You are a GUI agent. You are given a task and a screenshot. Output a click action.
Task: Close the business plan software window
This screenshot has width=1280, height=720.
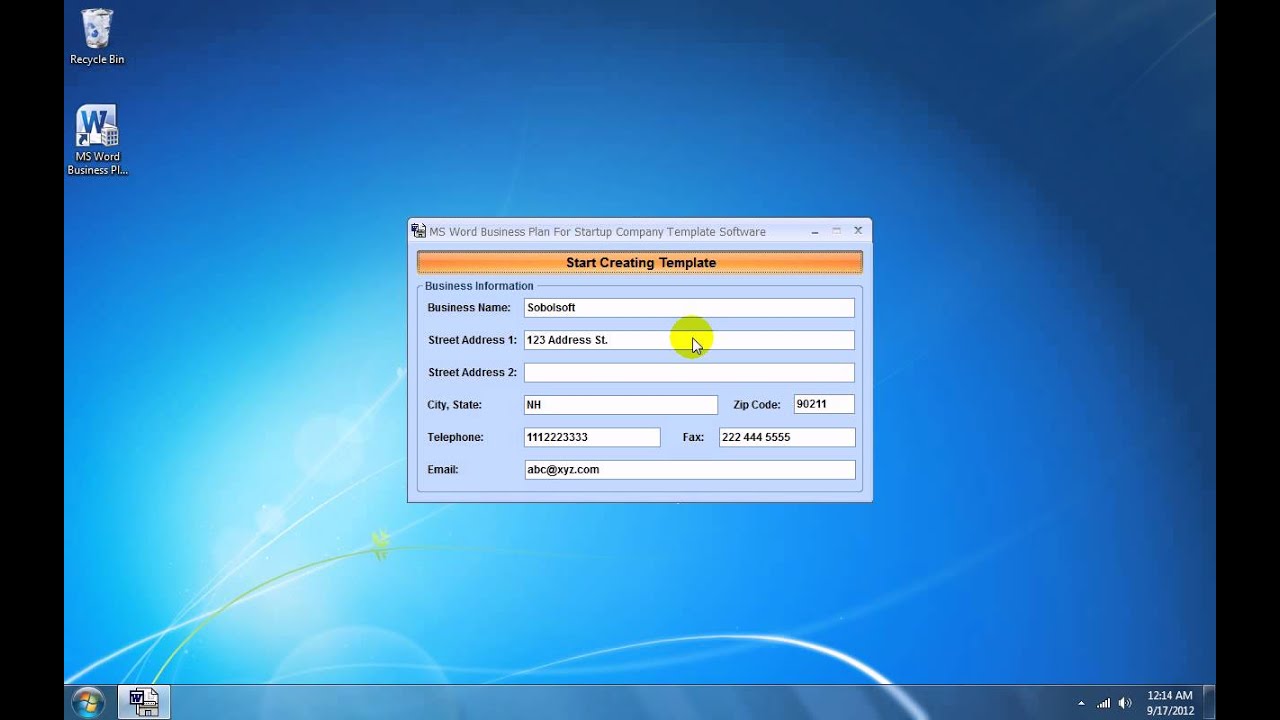(858, 231)
